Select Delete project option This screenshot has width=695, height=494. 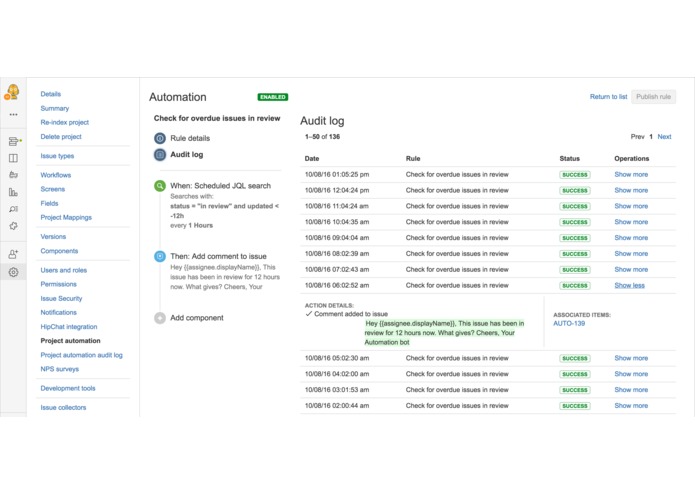point(61,136)
